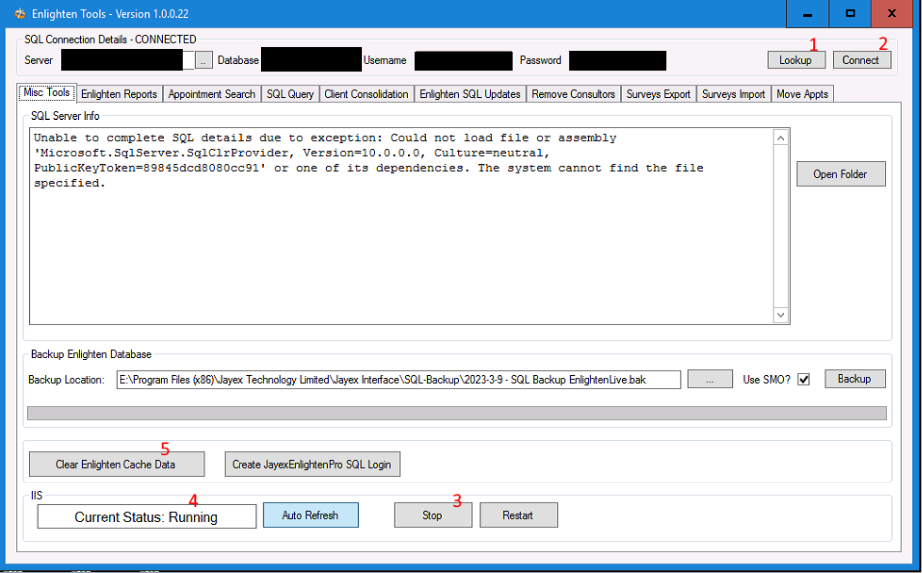Minimize the Enlighten Tools window

[807, 14]
